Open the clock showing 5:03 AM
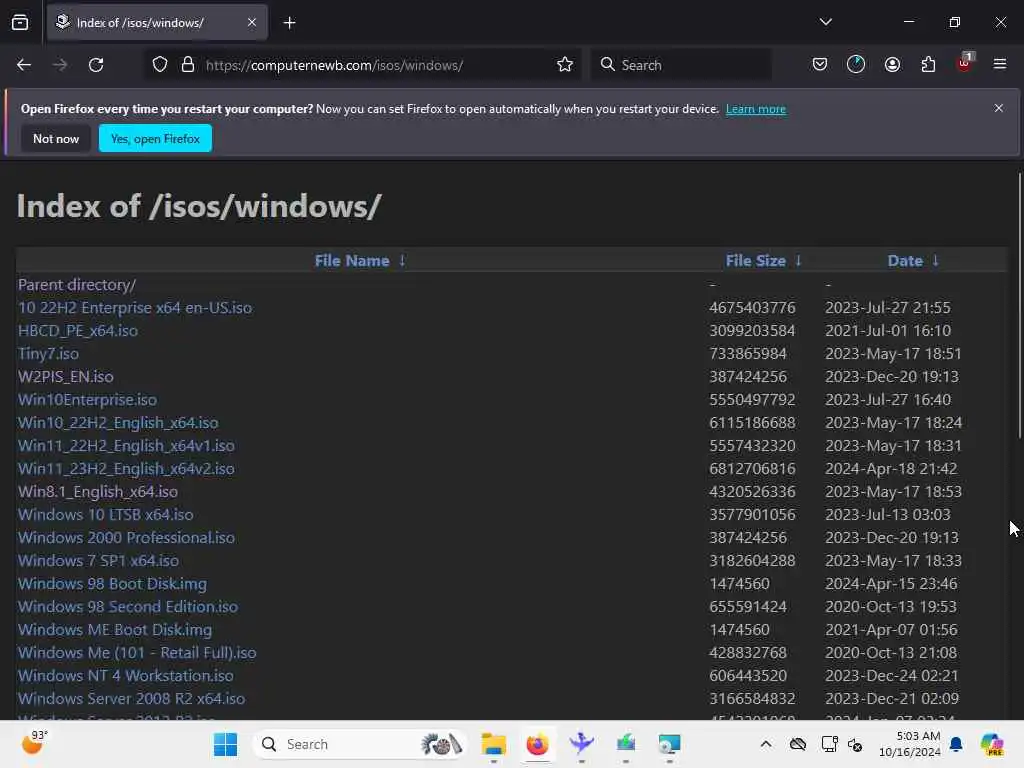This screenshot has width=1024, height=768. tap(910, 744)
